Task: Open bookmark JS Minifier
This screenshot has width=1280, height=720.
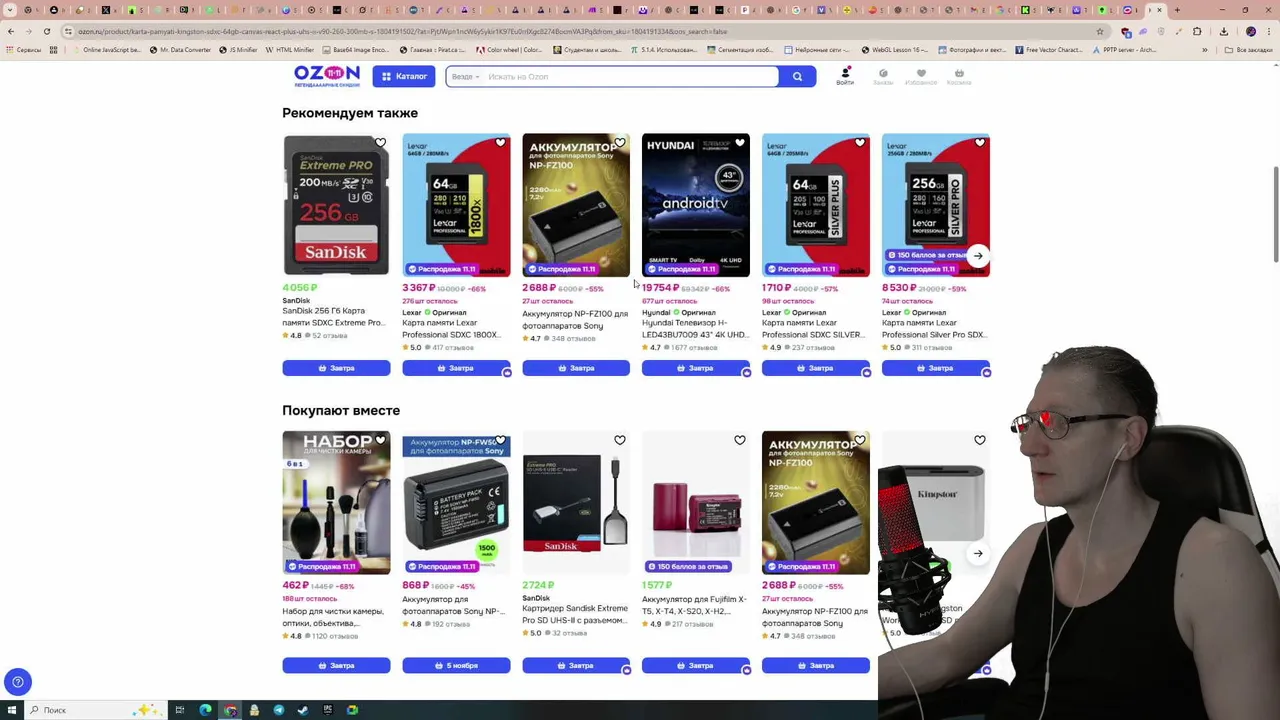Action: (x=238, y=49)
